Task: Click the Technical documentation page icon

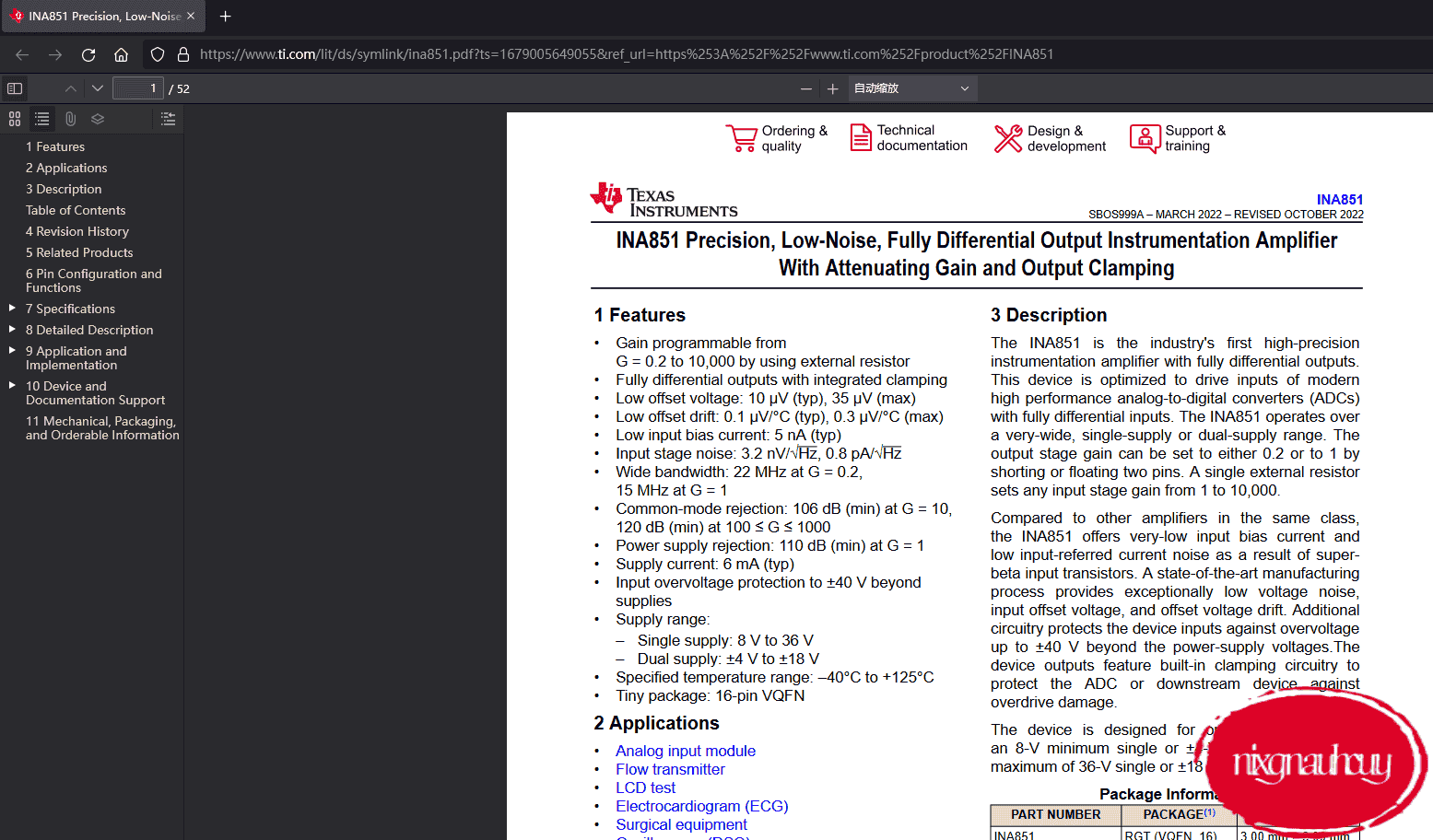Action: click(x=861, y=138)
